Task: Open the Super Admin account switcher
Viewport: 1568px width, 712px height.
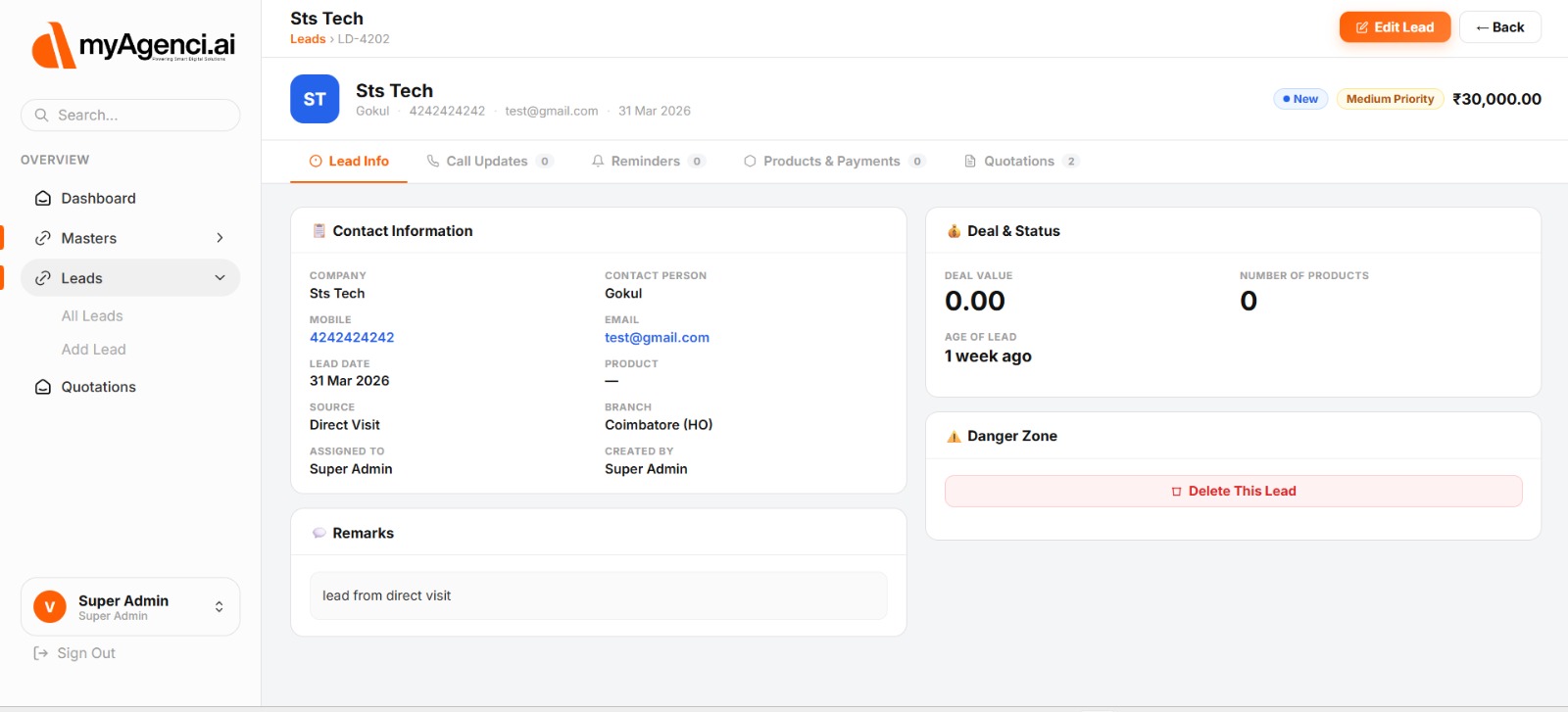Action: pos(219,607)
